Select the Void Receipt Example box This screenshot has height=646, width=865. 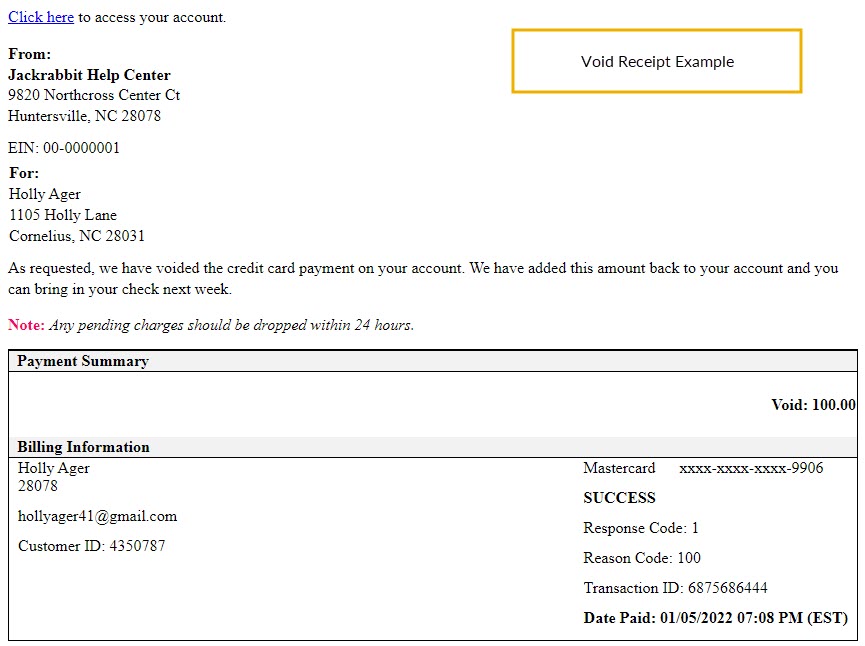click(x=656, y=61)
